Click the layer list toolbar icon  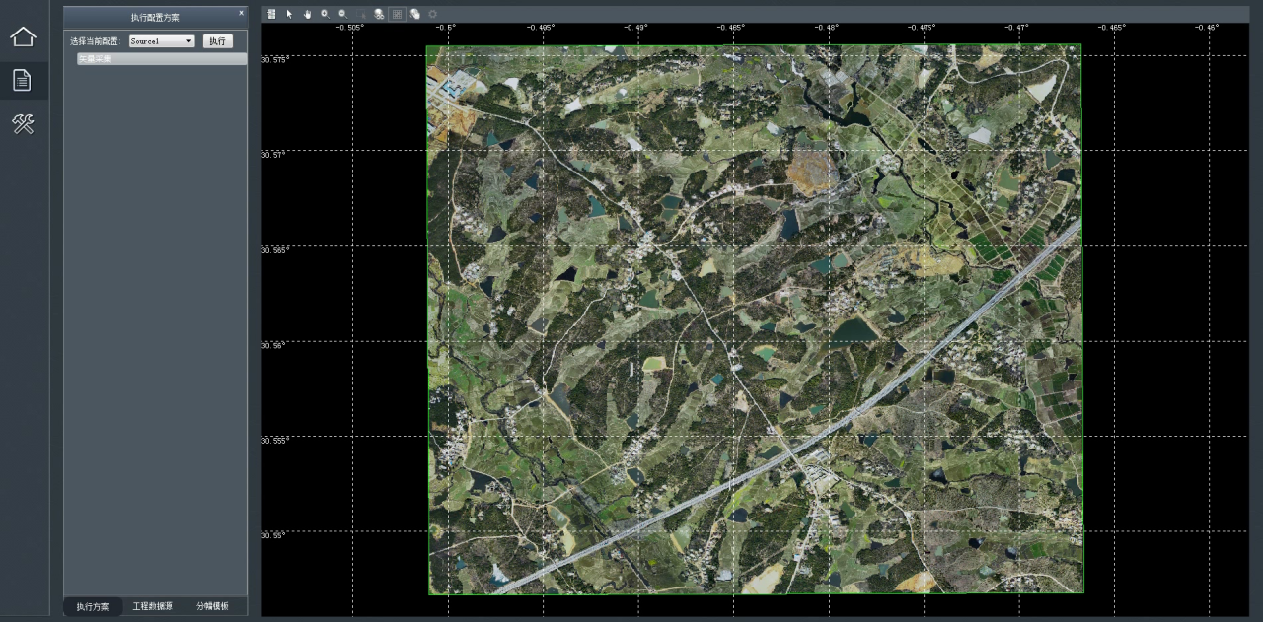click(271, 14)
